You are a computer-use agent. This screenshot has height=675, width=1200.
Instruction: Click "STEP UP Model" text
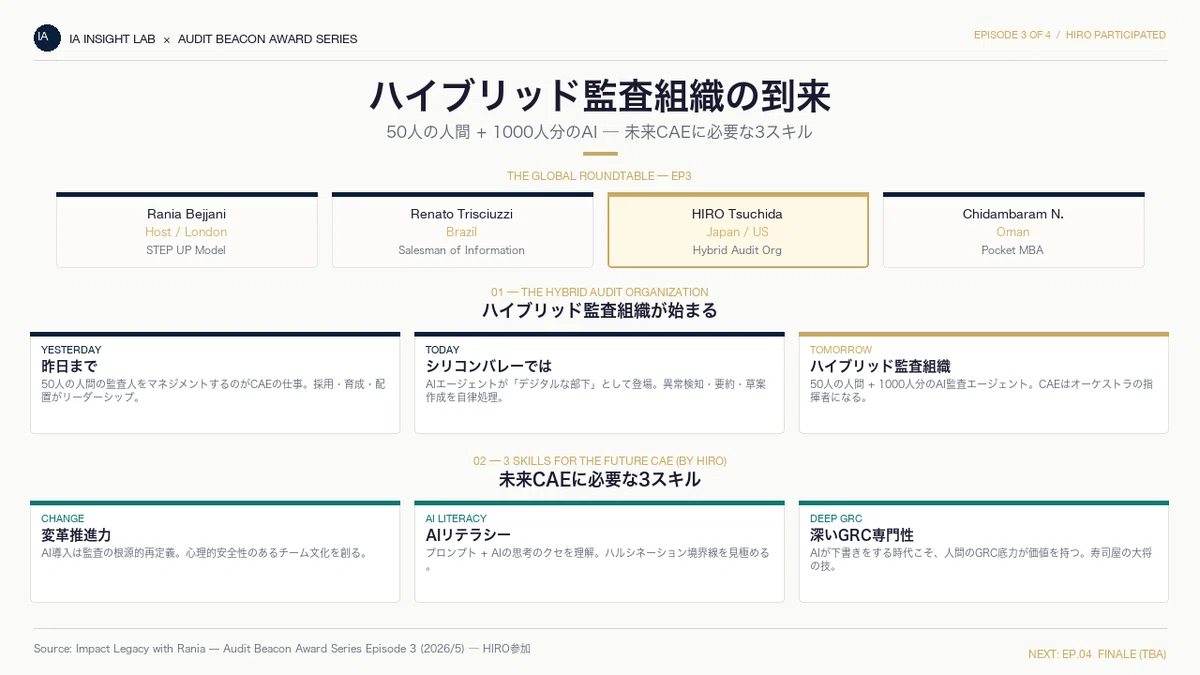pos(186,250)
